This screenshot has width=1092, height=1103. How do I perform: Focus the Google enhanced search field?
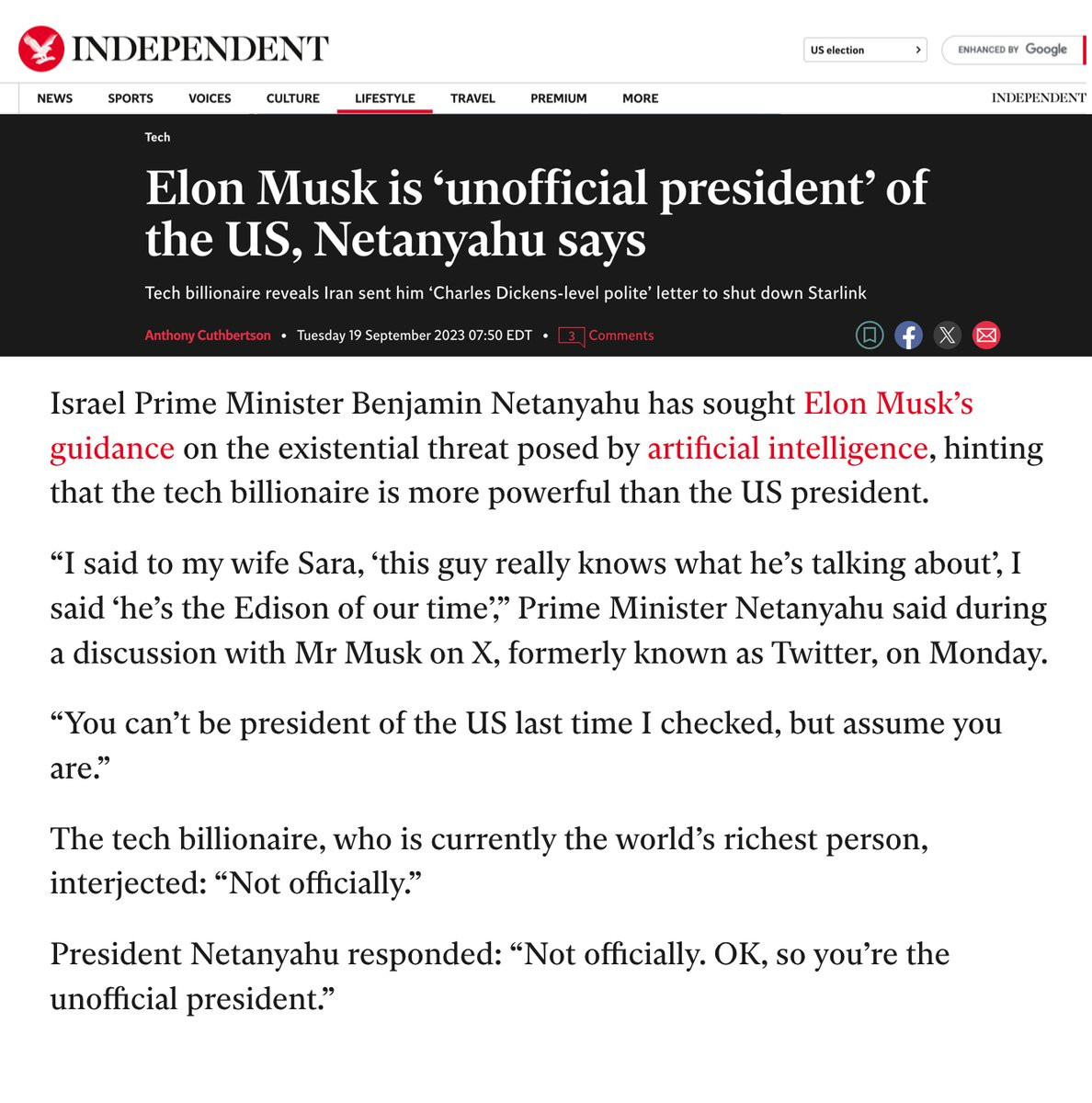point(1012,50)
